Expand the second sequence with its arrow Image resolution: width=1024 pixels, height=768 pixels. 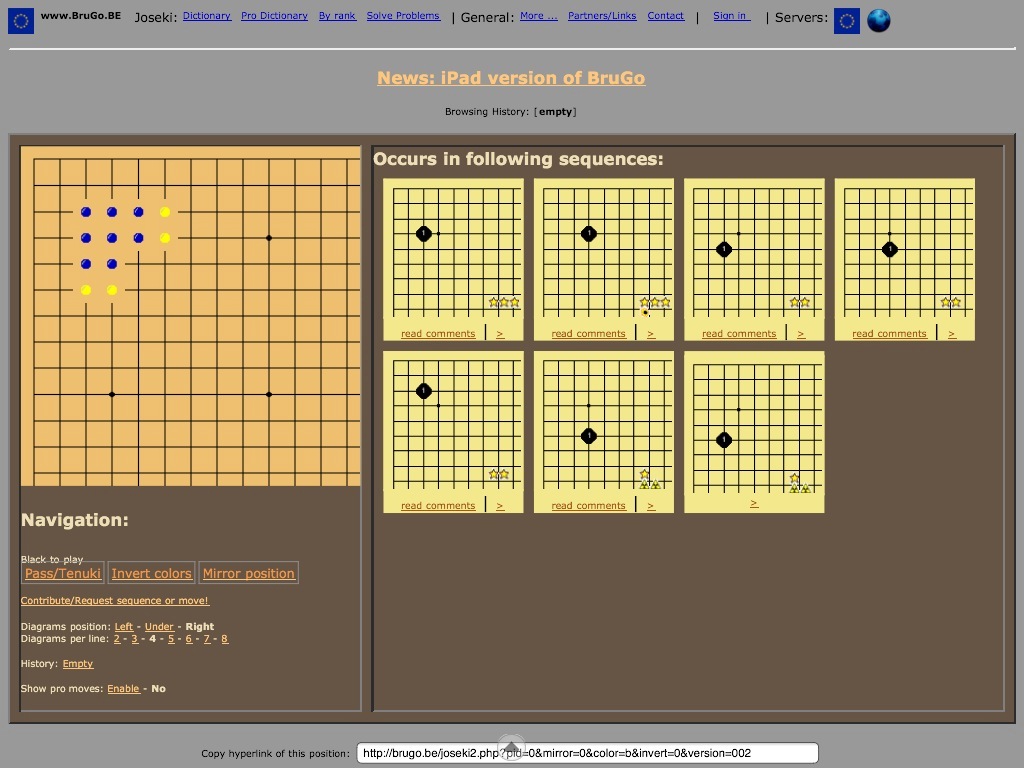651,334
